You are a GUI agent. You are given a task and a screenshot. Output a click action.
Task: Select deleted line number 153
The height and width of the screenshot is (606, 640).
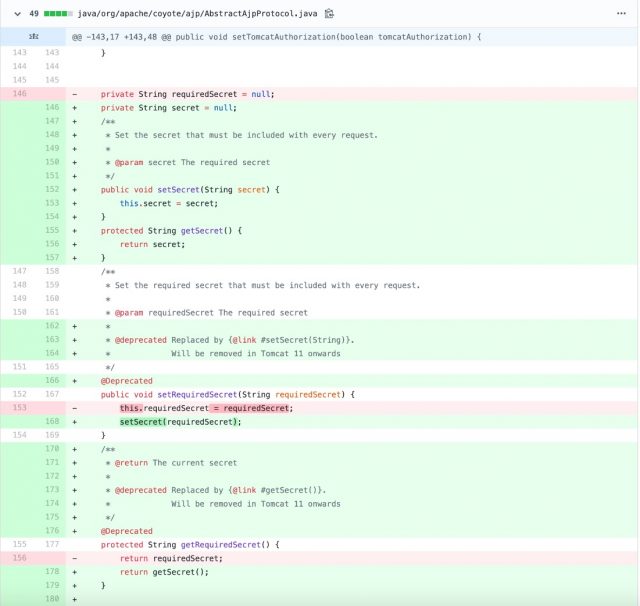tap(19, 408)
